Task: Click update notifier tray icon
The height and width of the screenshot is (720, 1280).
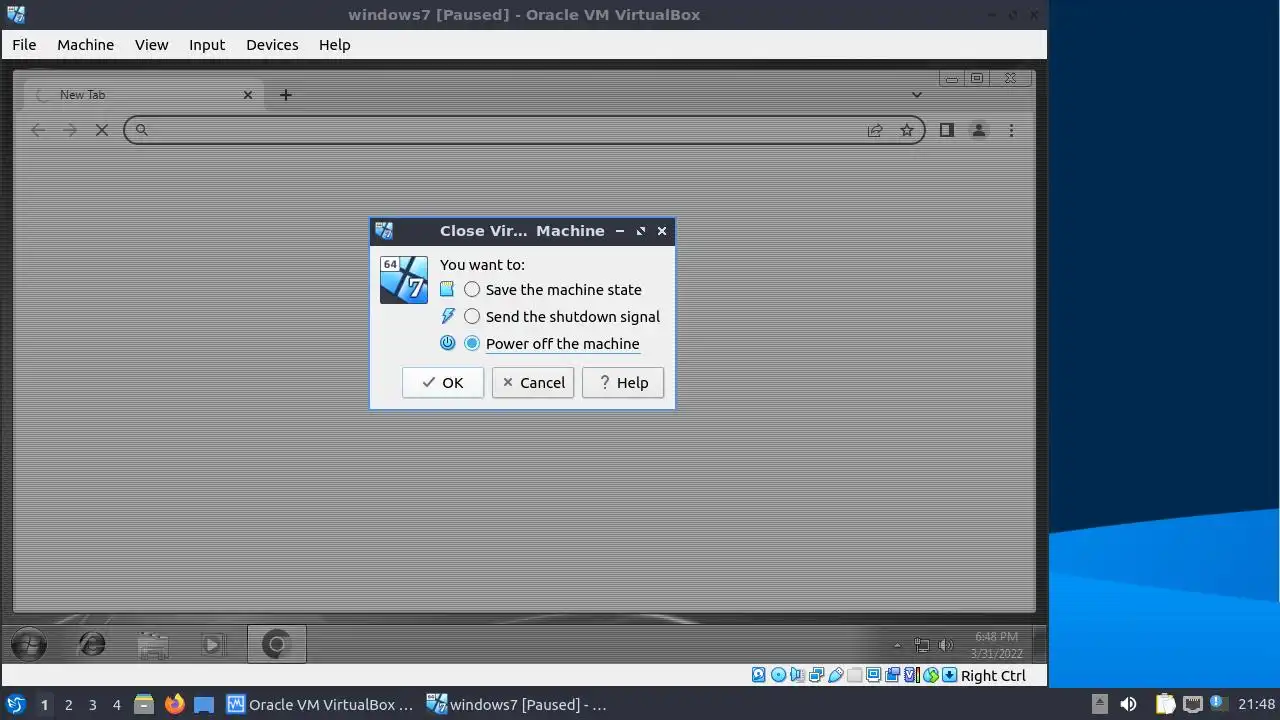Action: pyautogui.click(x=1218, y=704)
